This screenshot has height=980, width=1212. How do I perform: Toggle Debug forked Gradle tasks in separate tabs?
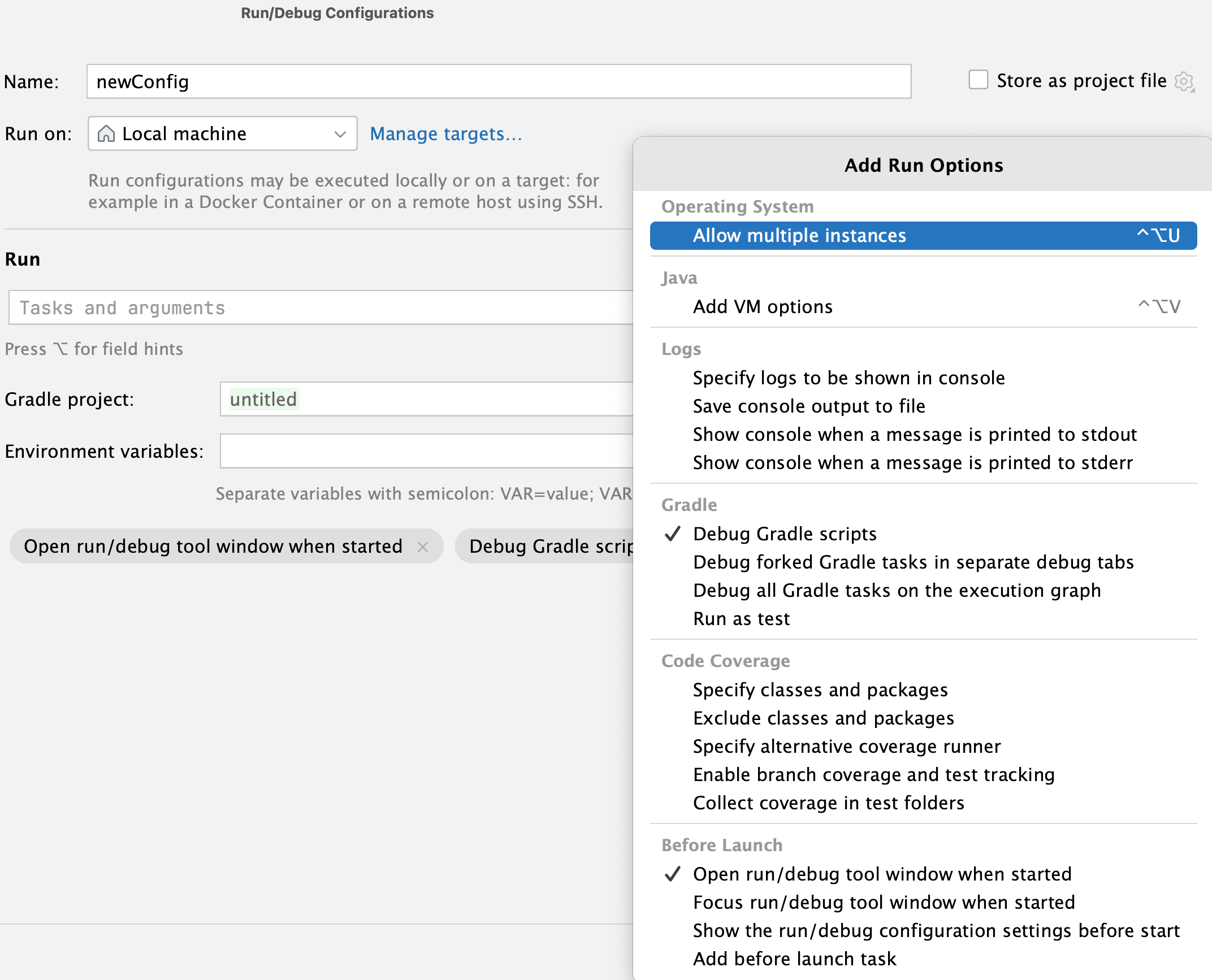point(923,562)
